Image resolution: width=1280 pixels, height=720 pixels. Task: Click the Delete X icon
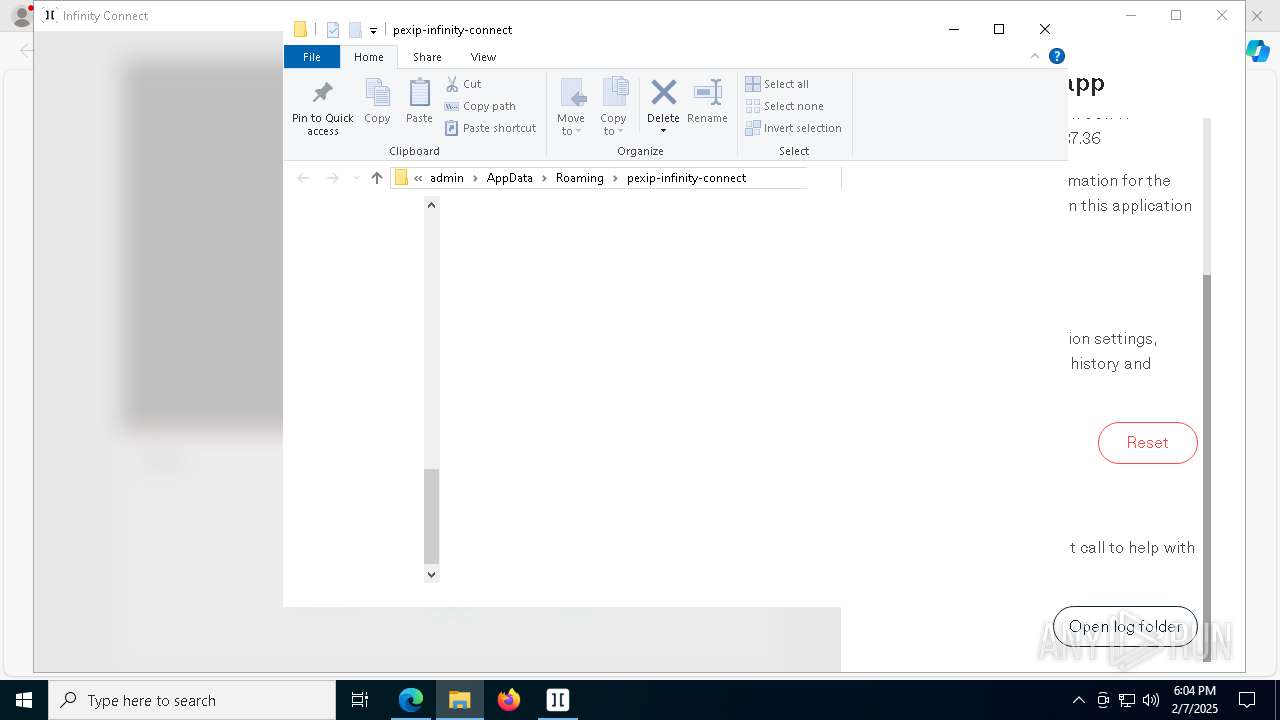point(663,93)
